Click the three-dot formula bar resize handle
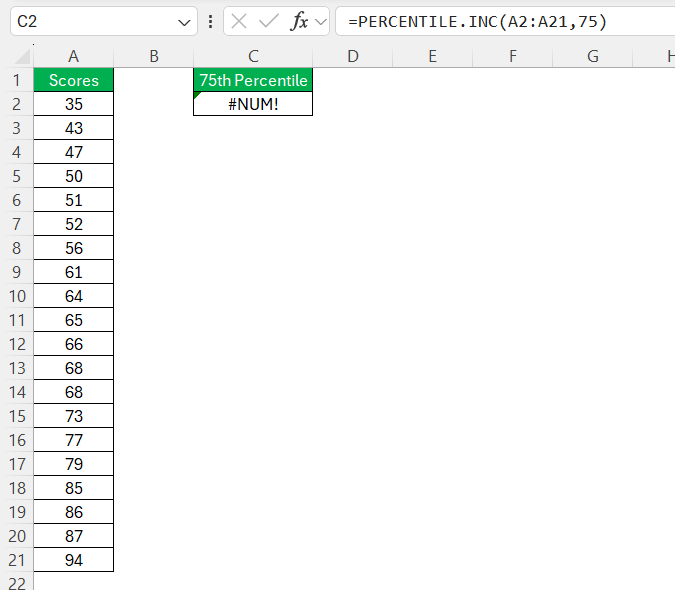The width and height of the screenshot is (675, 590). [x=211, y=21]
